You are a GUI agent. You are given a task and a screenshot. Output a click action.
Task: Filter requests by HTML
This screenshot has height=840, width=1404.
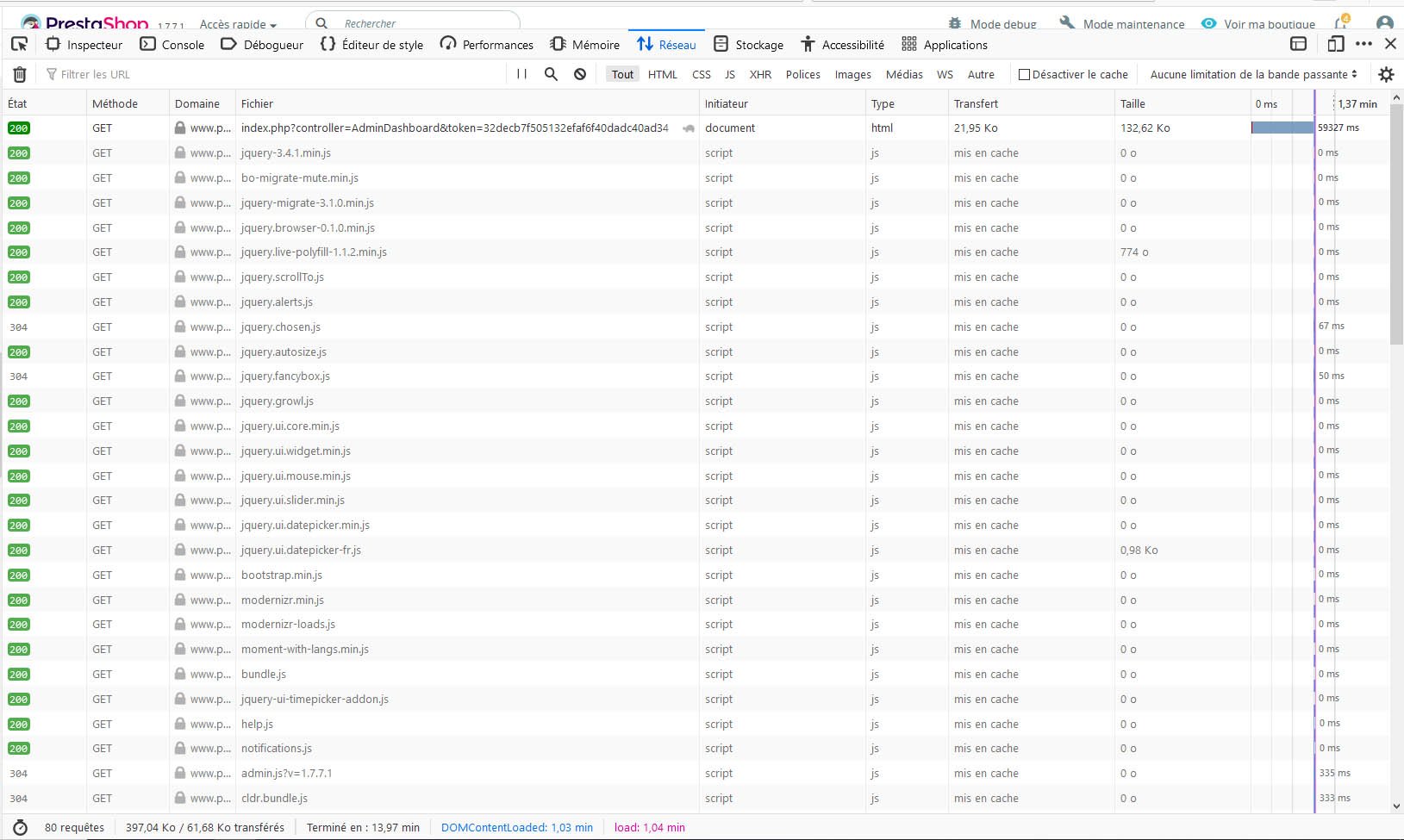(663, 75)
